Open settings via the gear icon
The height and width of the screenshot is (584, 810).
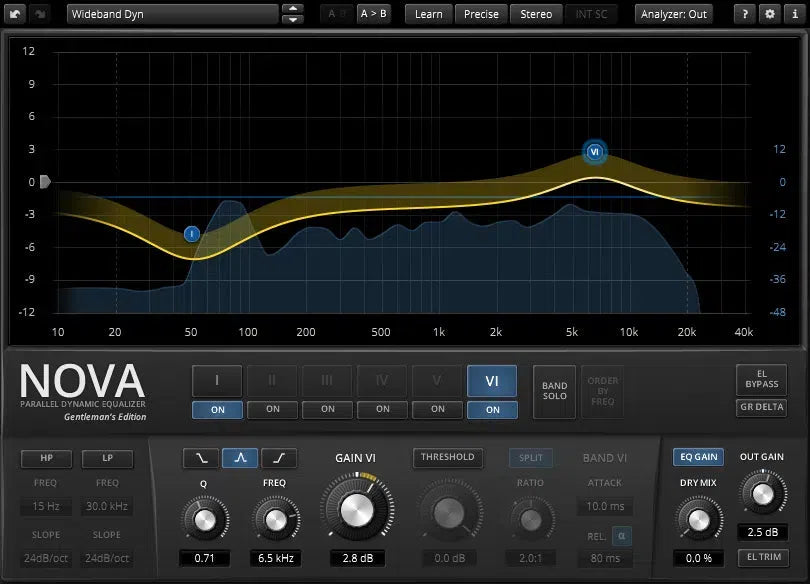769,14
